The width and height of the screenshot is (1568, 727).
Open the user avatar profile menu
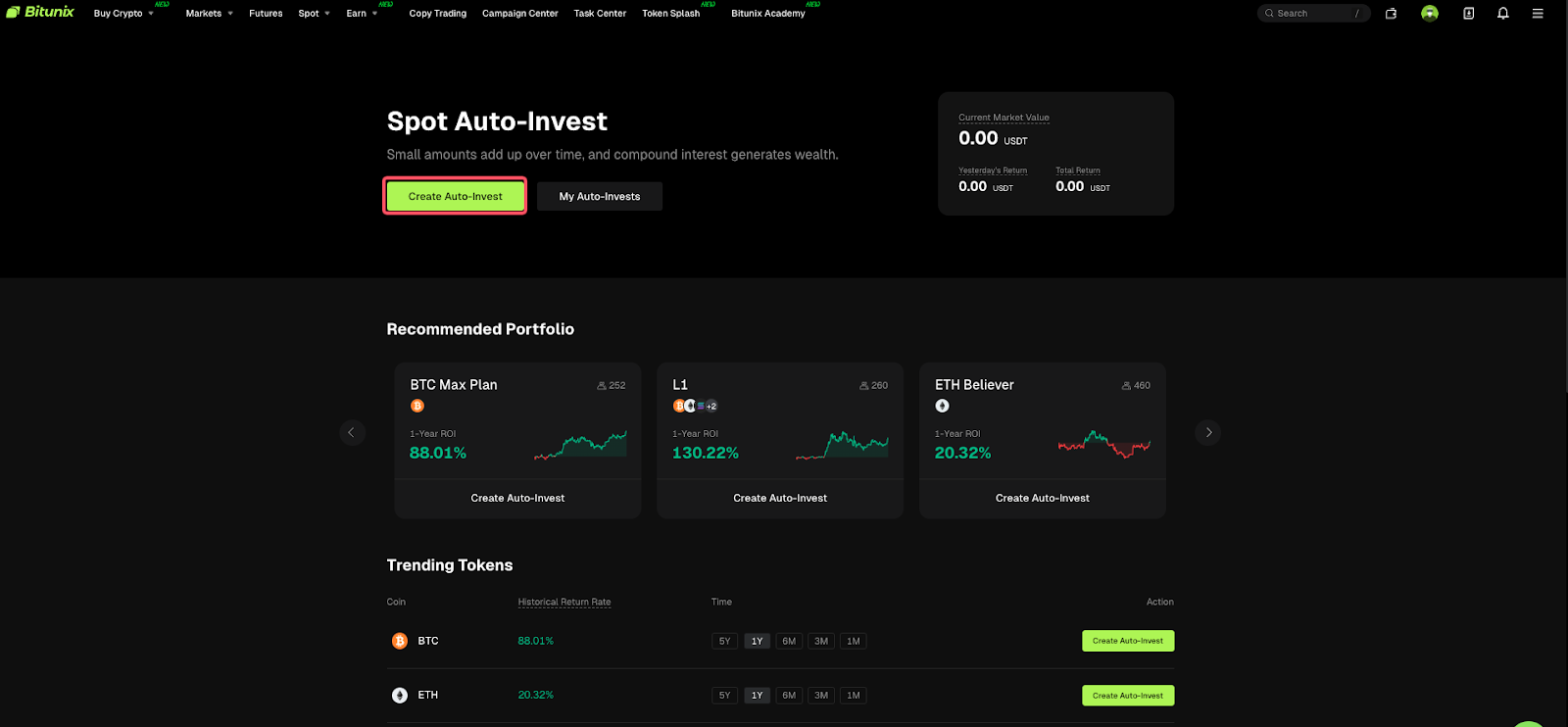[1430, 14]
